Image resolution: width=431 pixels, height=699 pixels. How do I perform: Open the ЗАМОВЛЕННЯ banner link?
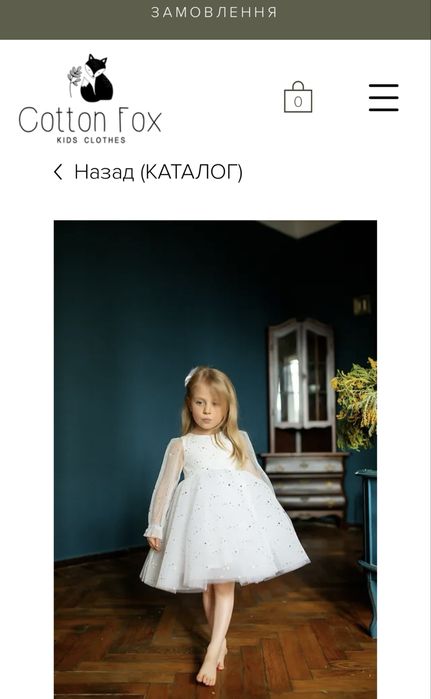(x=214, y=12)
